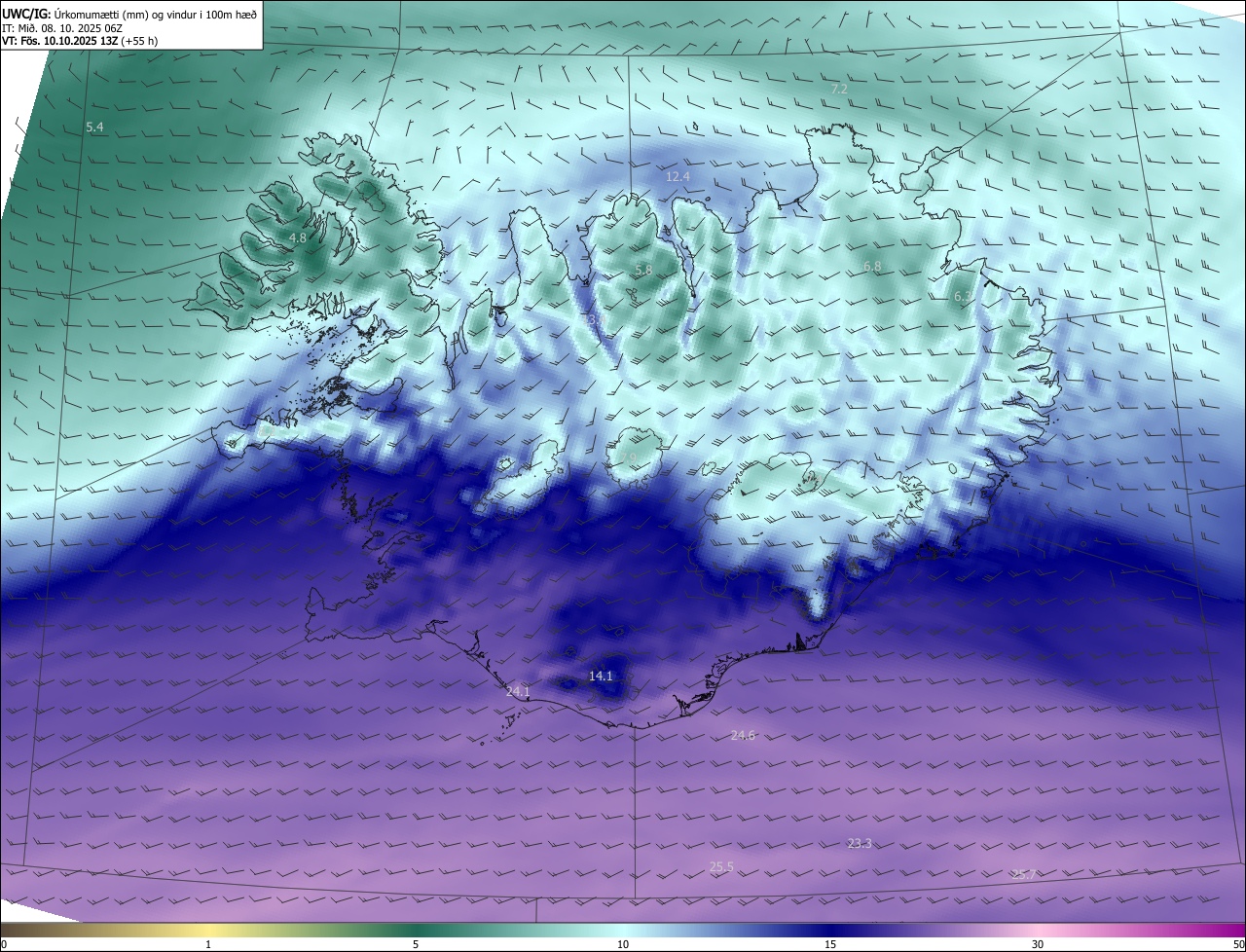The width and height of the screenshot is (1246, 952).
Task: Click the title text 'Úrkomumætti (mm) og vindur í 100m hæð'
Action: click(x=154, y=14)
